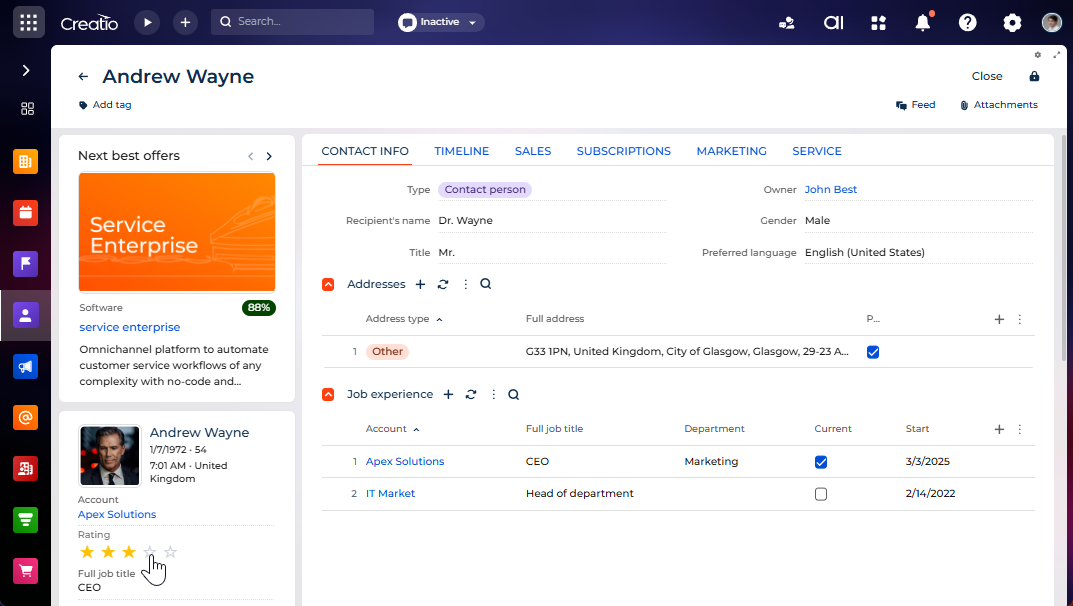Viewport: 1073px width, 606px height.
Task: Open the blue megaphone campaigns sidebar icon
Action: tap(25, 367)
